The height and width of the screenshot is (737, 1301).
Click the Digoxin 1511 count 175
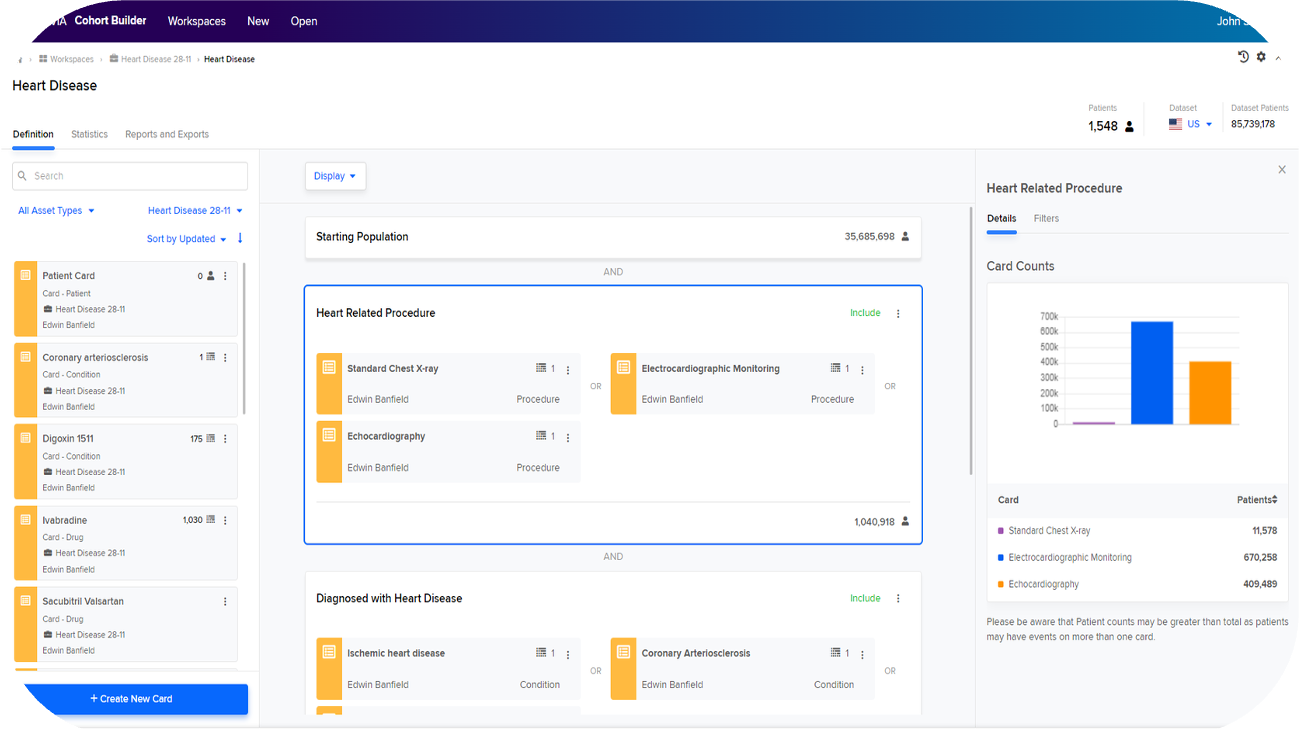(197, 439)
